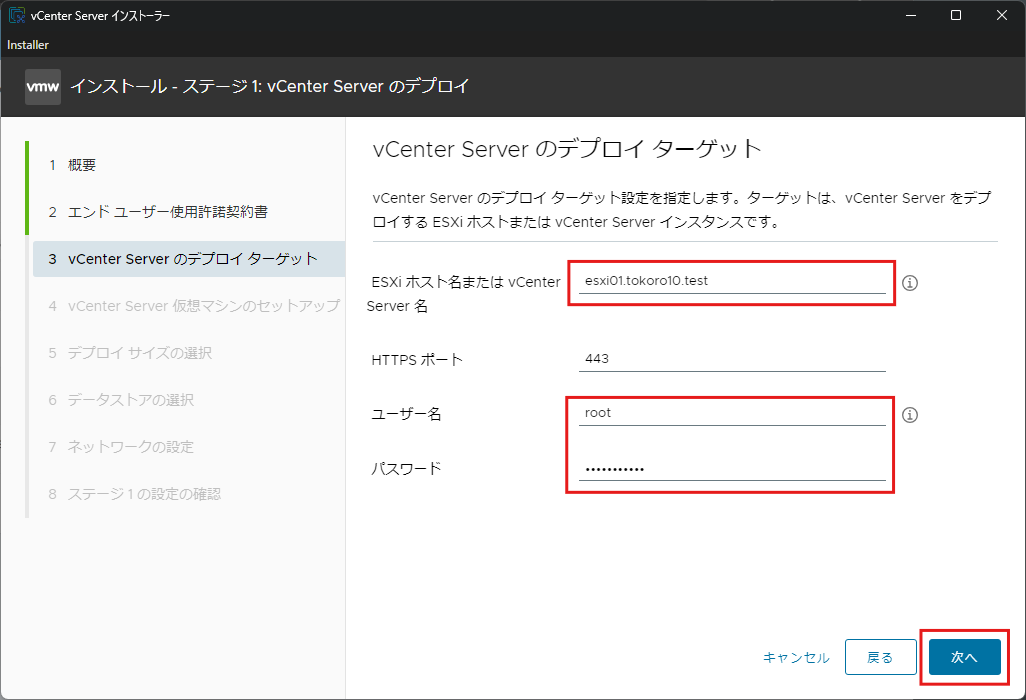Minimize the installer window
The width and height of the screenshot is (1026, 700).
pyautogui.click(x=910, y=15)
